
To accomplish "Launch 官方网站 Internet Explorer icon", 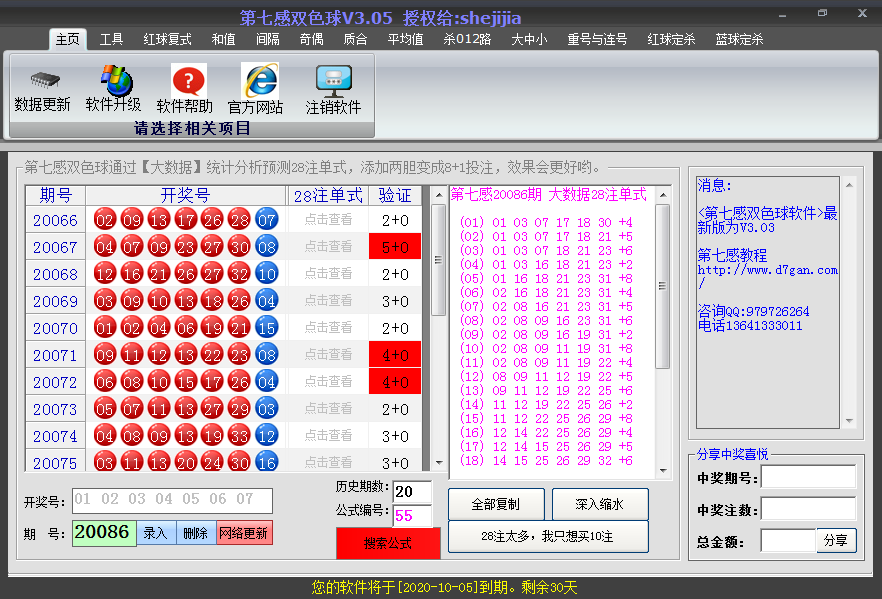I will 257,80.
